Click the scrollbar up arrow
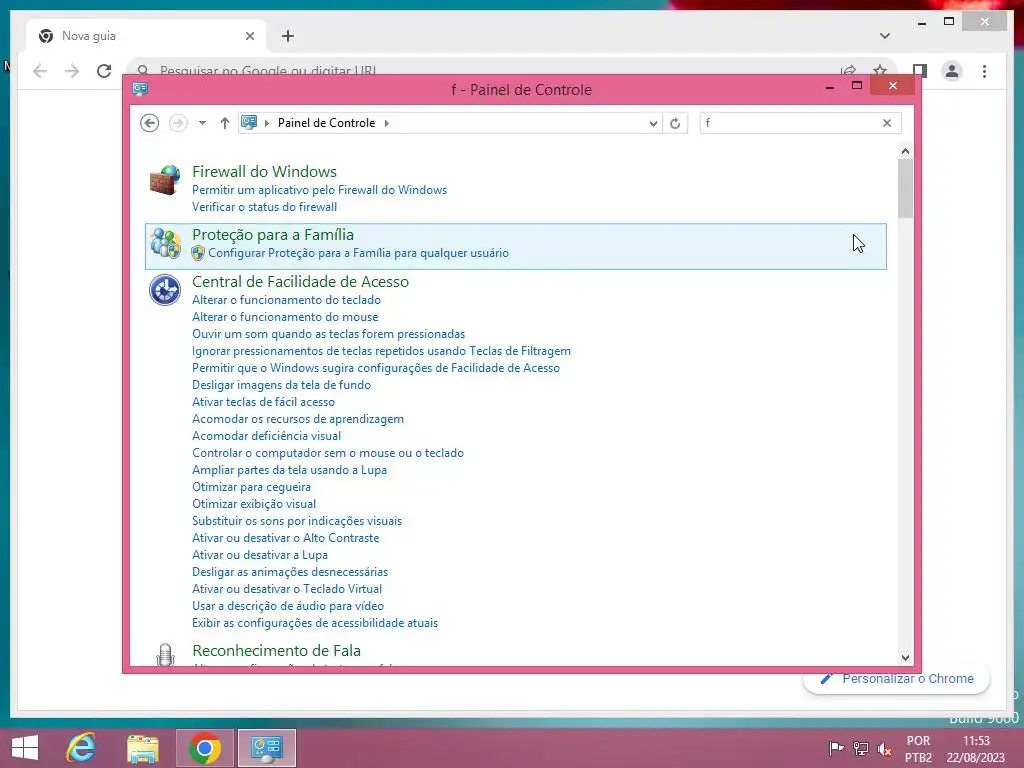The width and height of the screenshot is (1024, 768). click(904, 152)
